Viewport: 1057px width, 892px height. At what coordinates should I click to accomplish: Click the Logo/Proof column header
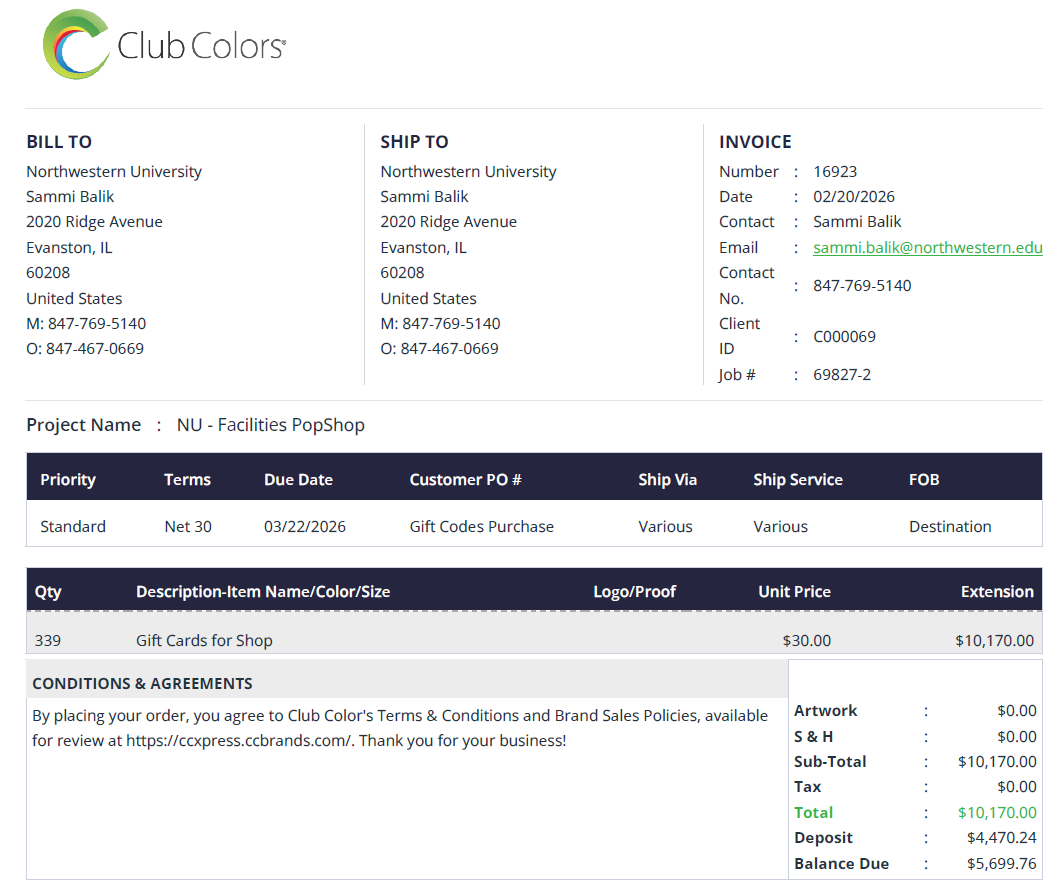(x=634, y=591)
